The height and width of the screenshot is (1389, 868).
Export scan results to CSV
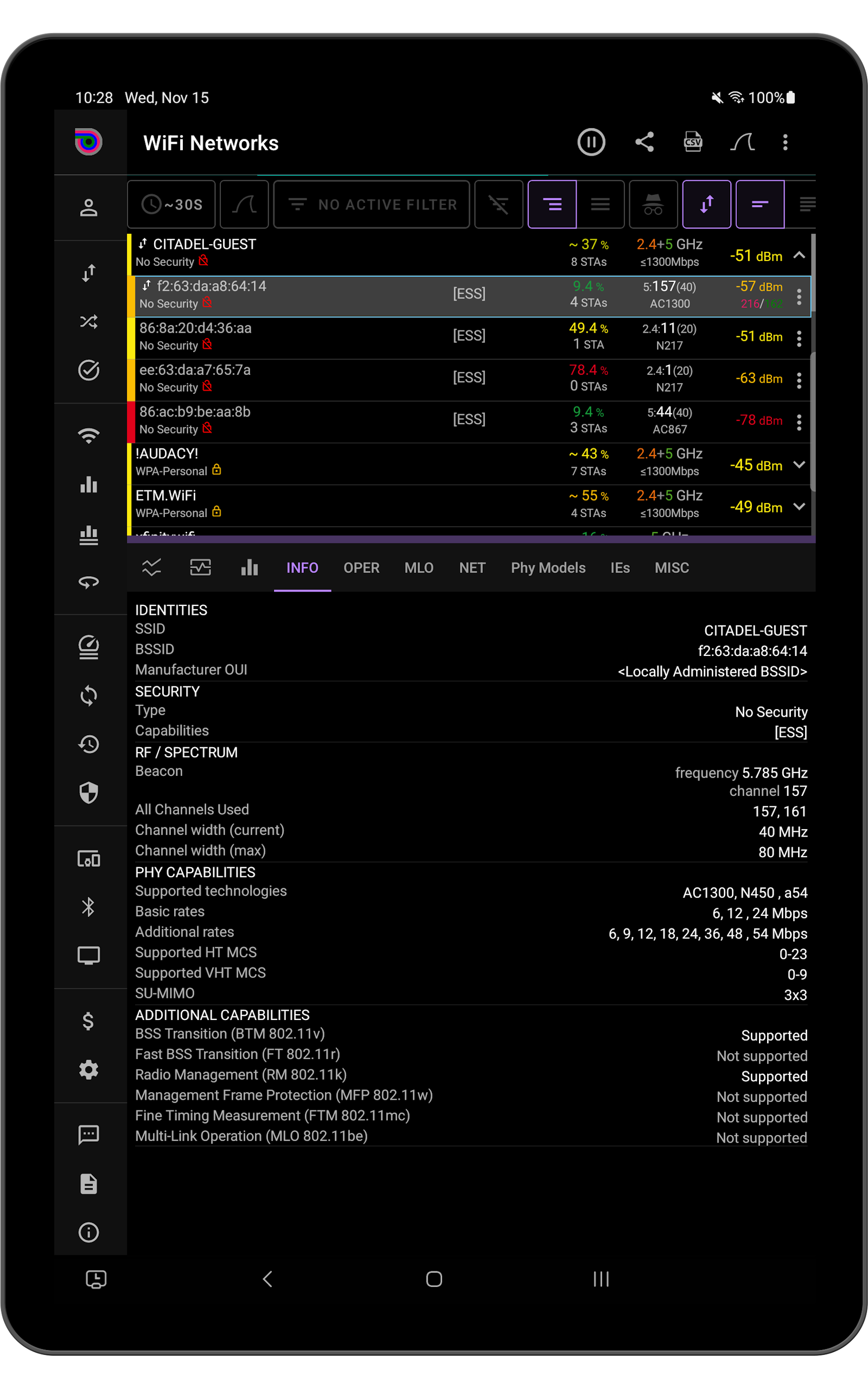pyautogui.click(x=693, y=142)
